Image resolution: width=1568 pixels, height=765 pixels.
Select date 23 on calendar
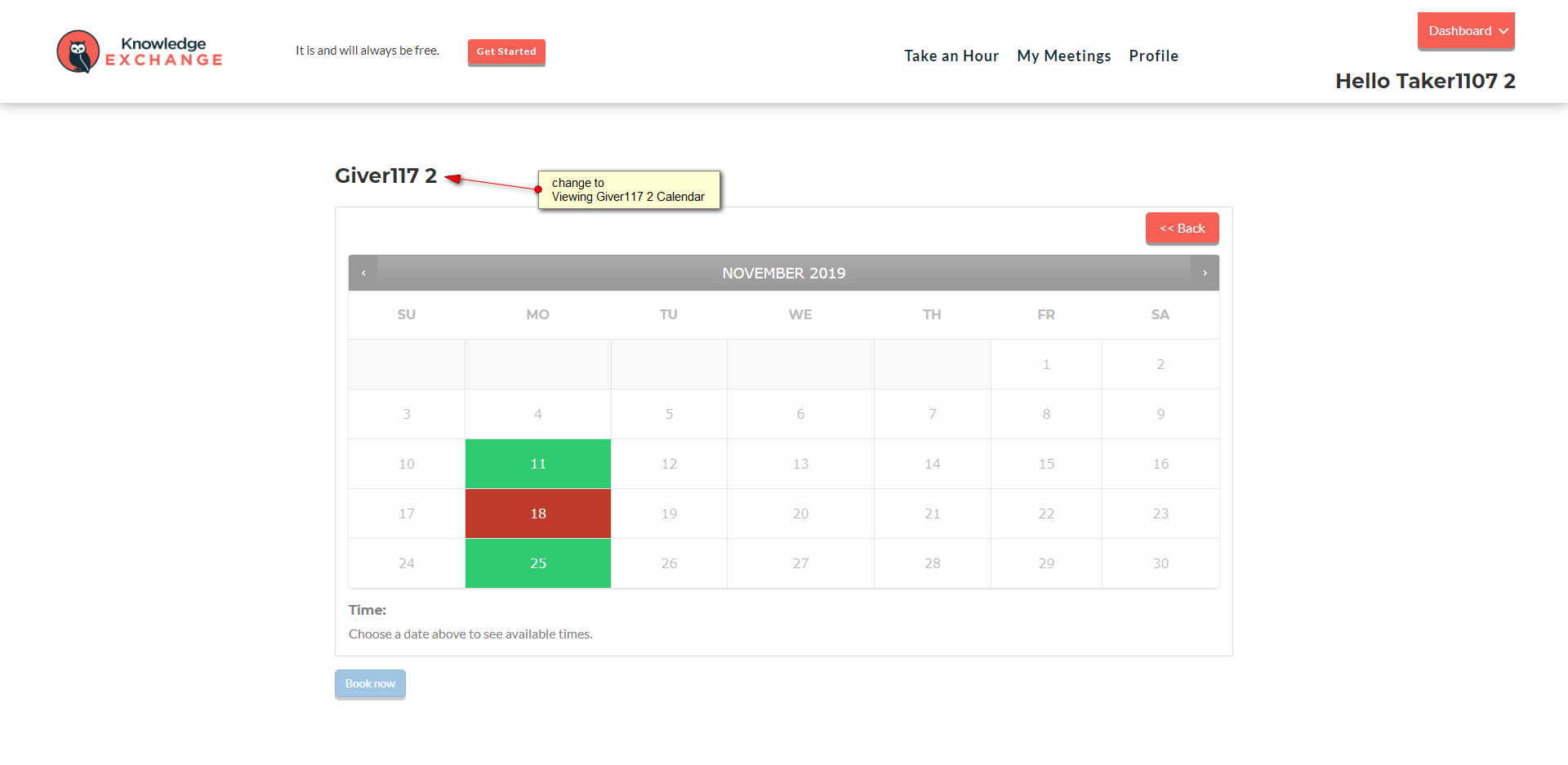click(1160, 514)
